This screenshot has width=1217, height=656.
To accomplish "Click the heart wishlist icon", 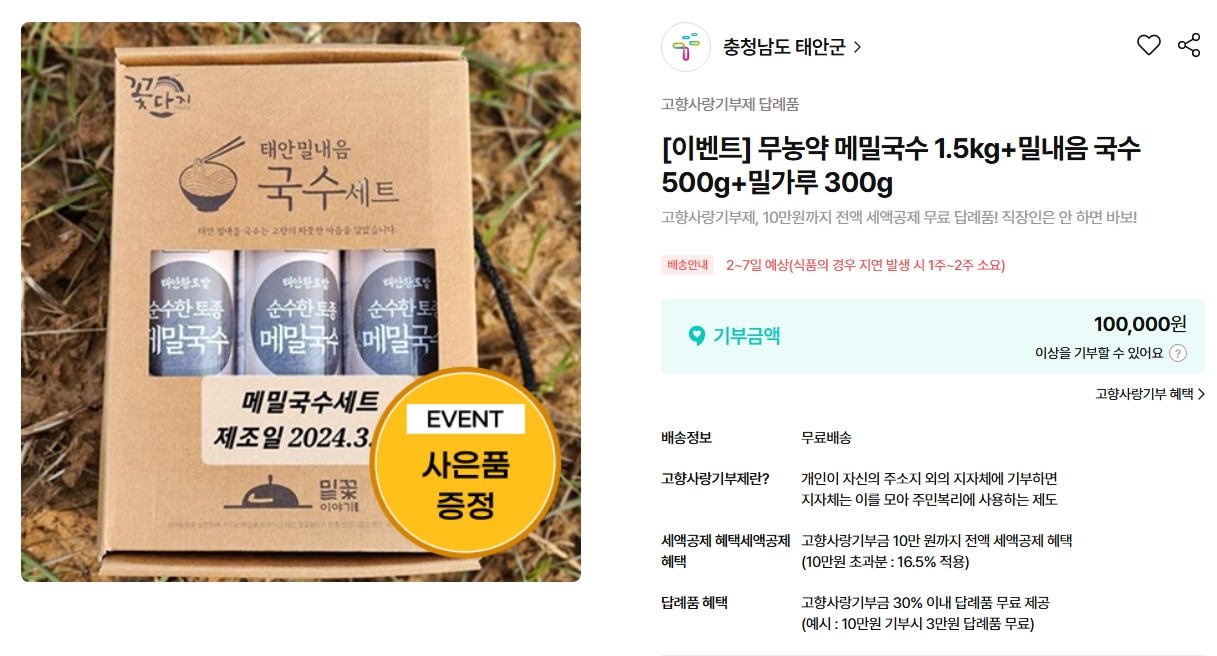I will coord(1148,45).
